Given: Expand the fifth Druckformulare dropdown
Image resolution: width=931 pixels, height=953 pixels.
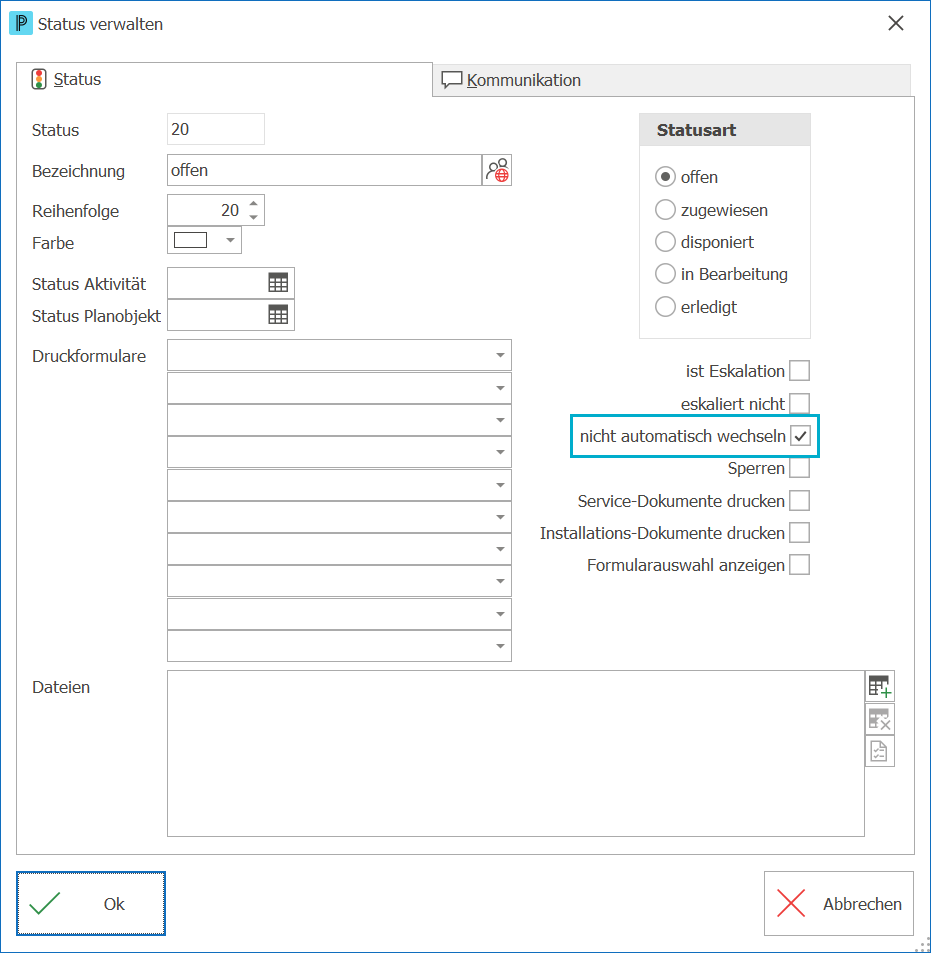Looking at the screenshot, I should [500, 485].
